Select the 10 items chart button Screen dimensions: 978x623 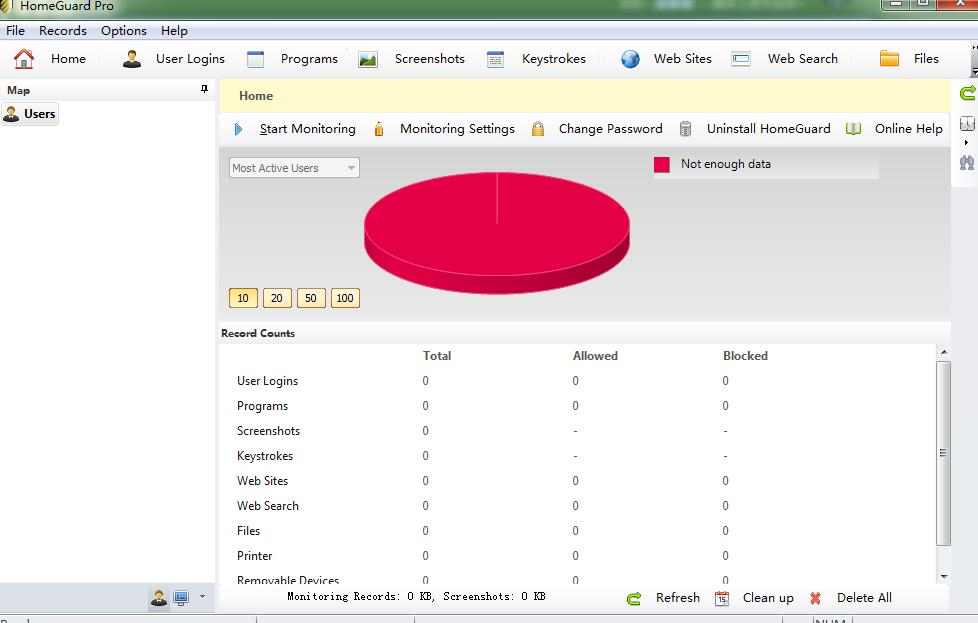point(243,298)
